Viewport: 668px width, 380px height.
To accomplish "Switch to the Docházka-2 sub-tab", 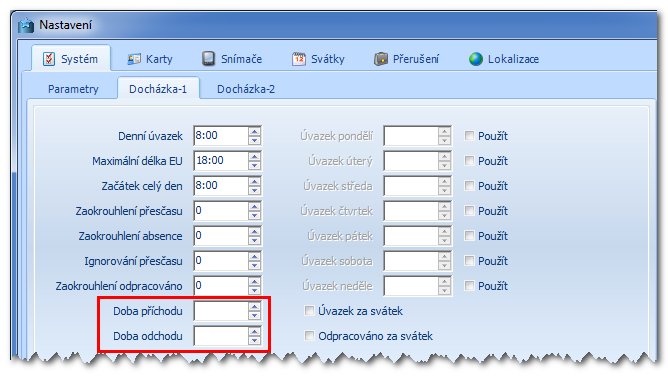I will 246,89.
